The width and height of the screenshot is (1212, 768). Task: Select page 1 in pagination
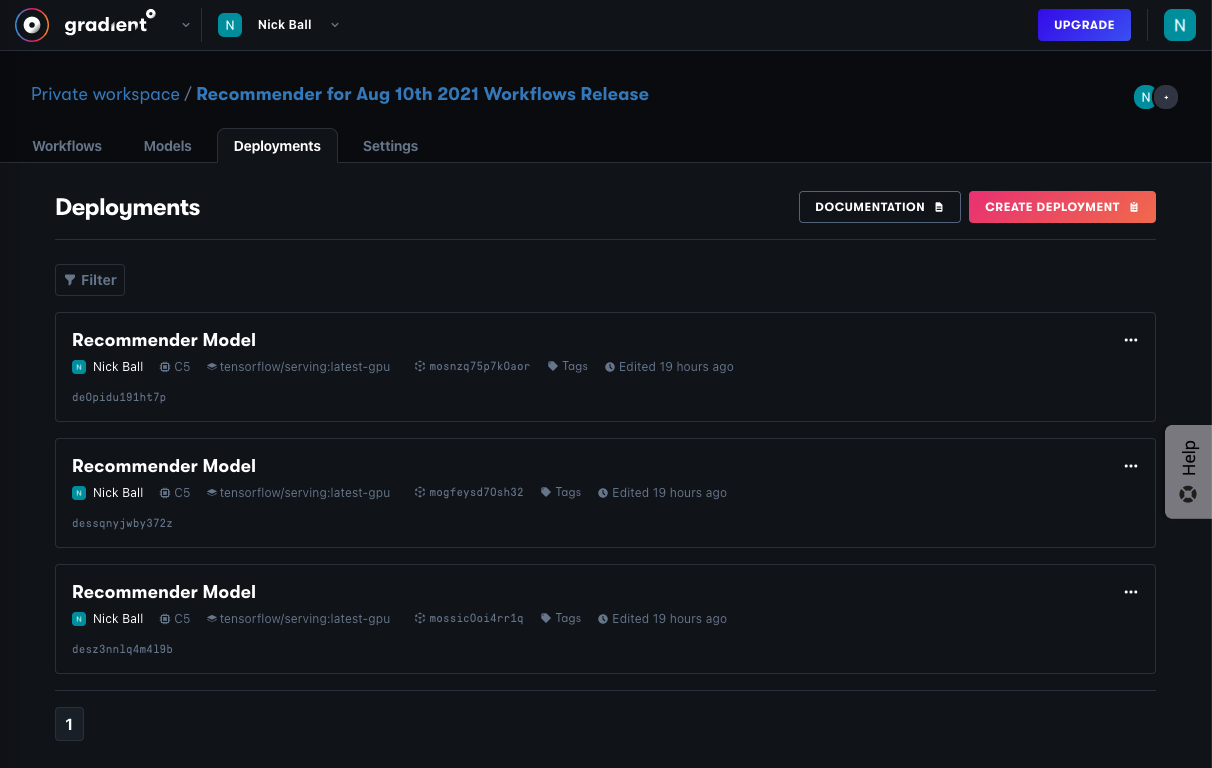(69, 723)
